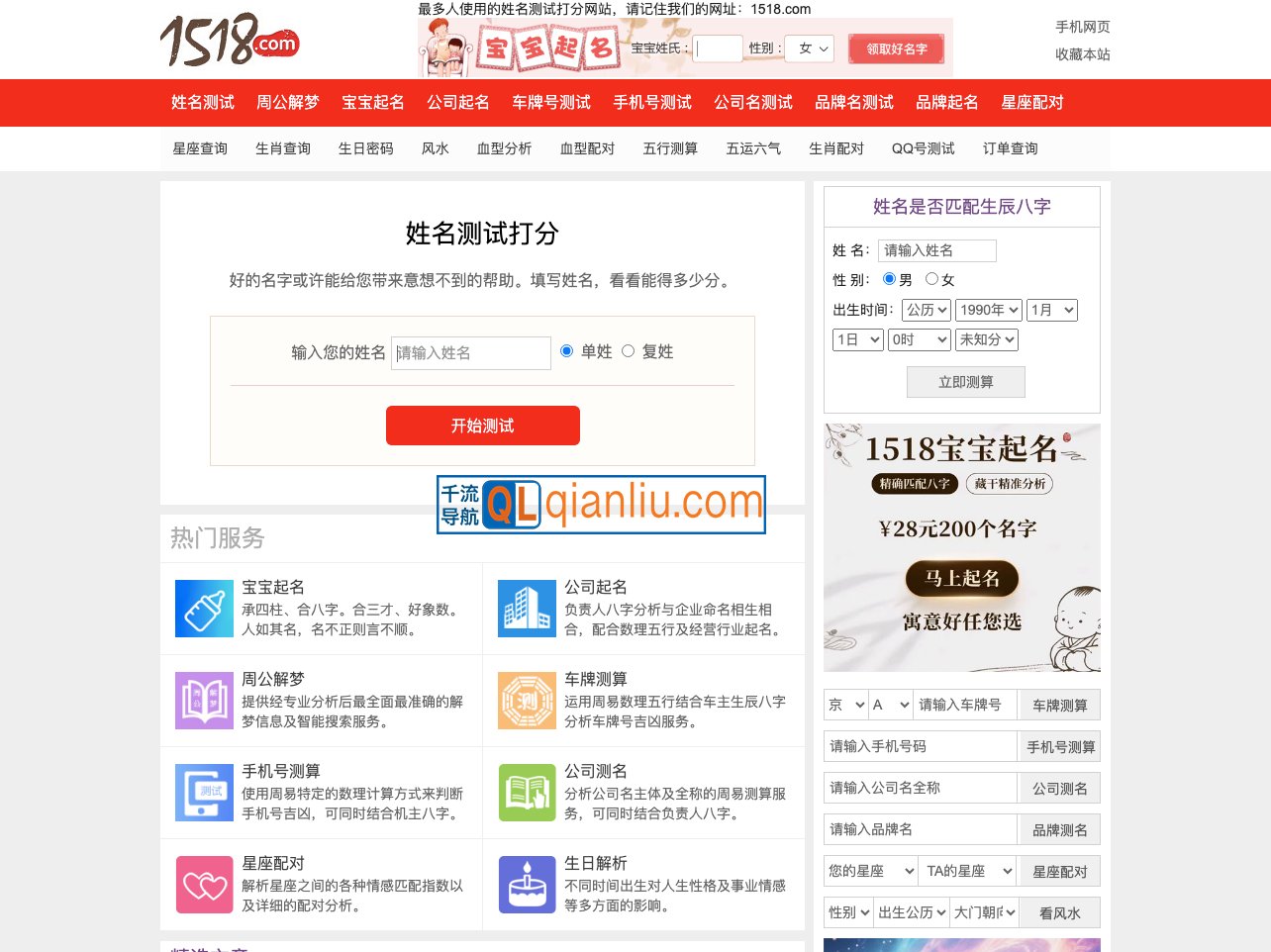
Task: Select the 复姓 radio button
Action: [x=629, y=350]
